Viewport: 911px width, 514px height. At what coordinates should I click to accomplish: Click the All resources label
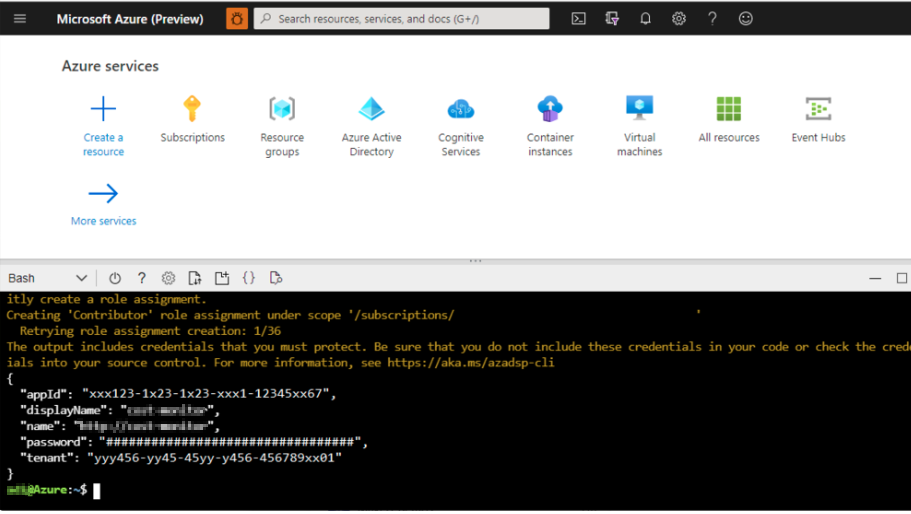pos(729,138)
